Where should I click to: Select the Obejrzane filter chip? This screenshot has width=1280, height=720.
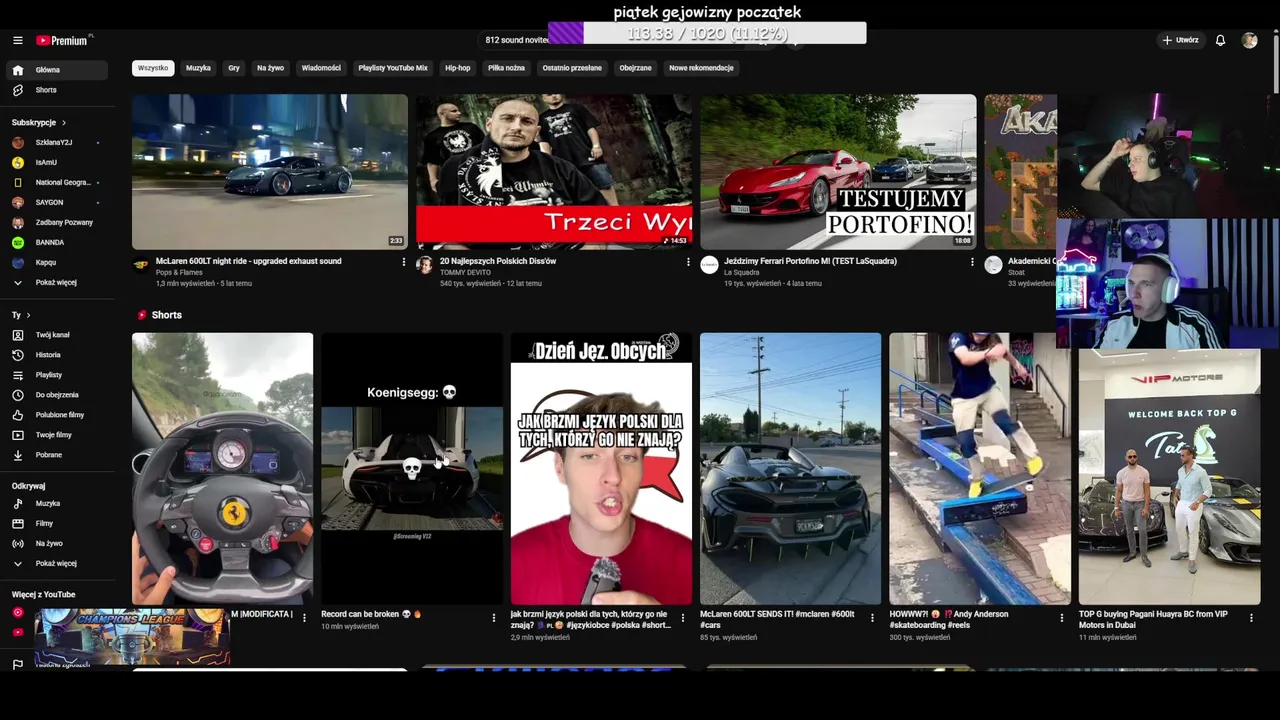pos(635,68)
